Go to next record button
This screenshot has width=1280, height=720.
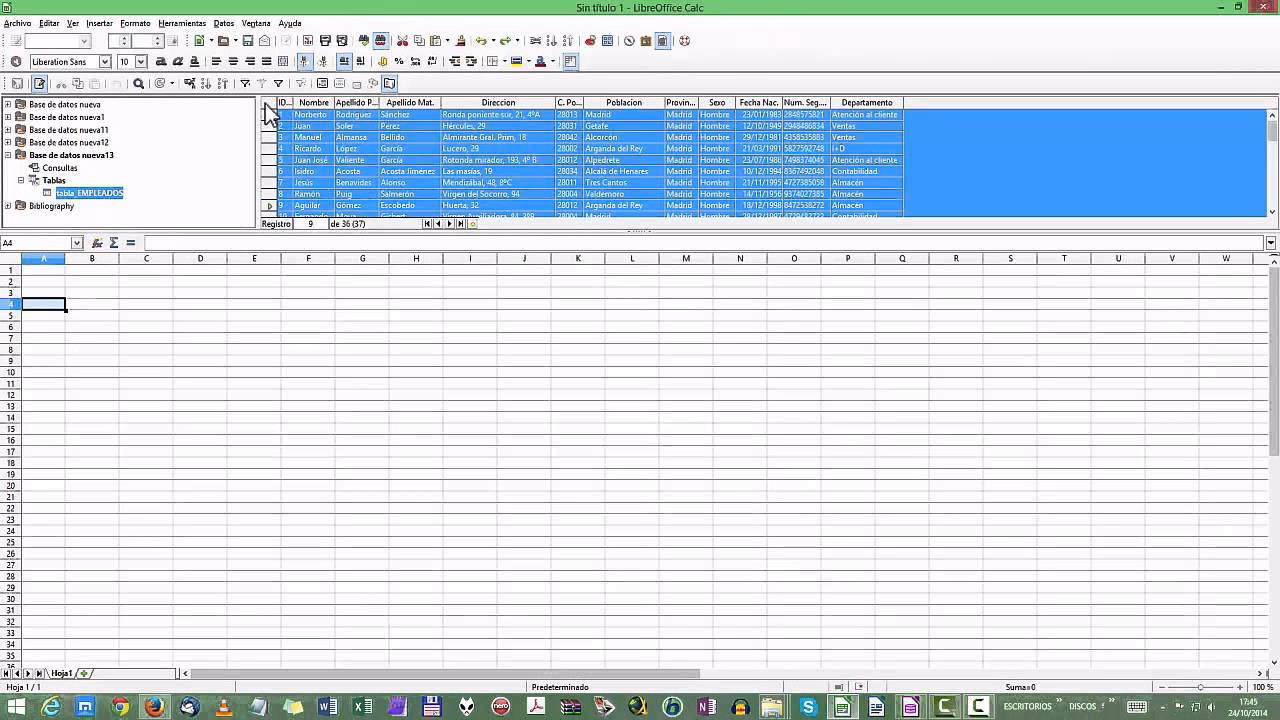(450, 224)
